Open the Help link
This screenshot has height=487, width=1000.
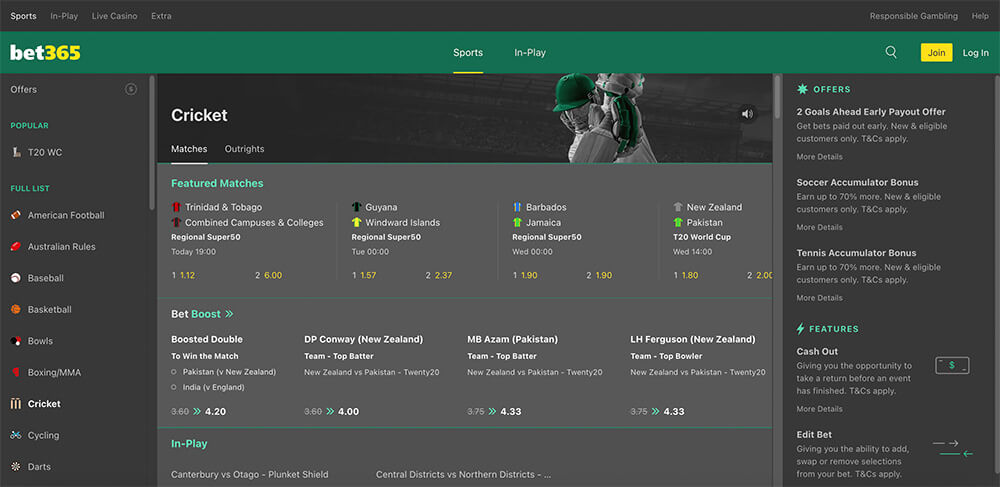[x=980, y=16]
